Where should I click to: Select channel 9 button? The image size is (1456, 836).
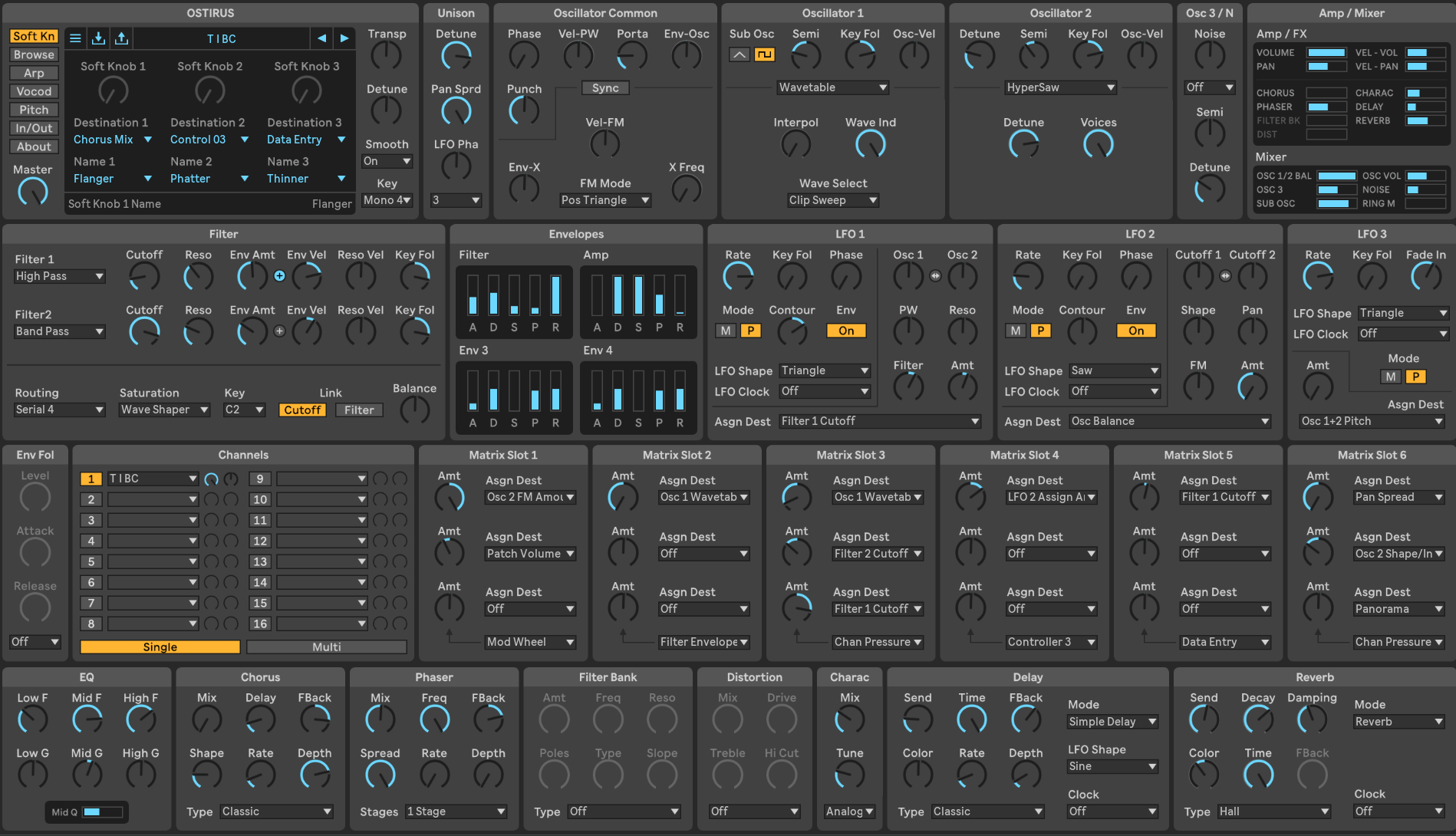point(260,479)
